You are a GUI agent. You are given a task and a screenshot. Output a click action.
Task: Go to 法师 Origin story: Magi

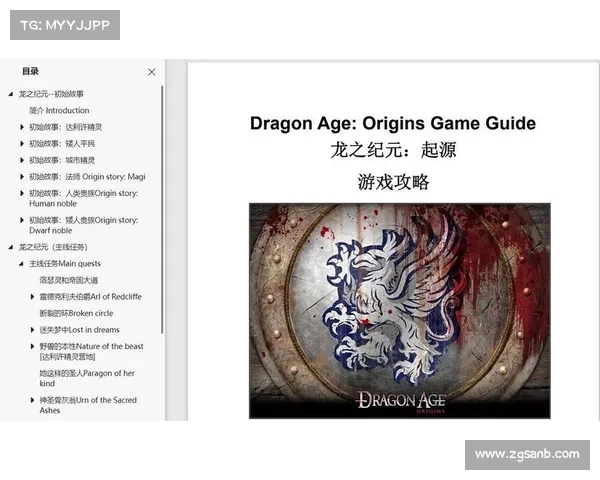[87, 176]
